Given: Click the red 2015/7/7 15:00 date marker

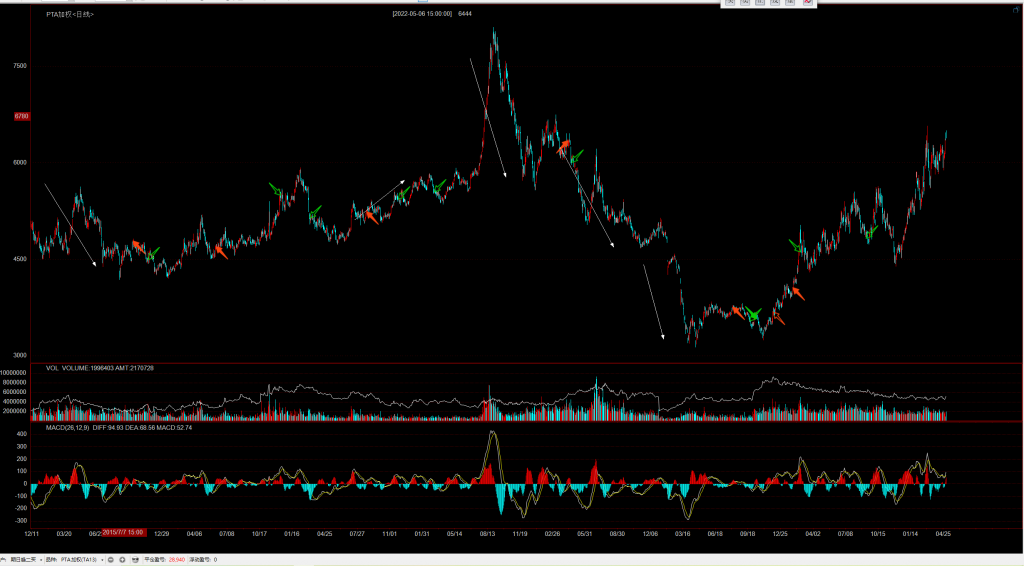Looking at the screenshot, I should [123, 532].
